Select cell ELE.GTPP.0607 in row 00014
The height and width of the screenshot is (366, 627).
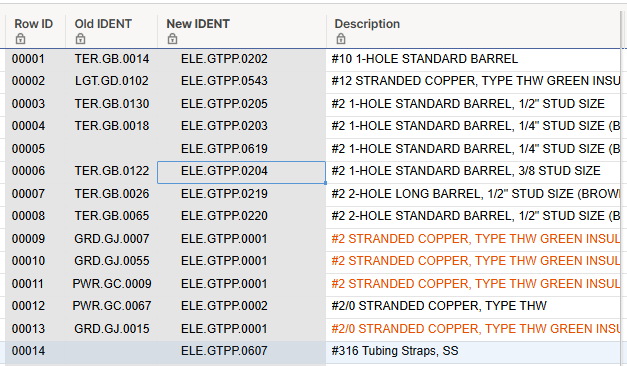(224, 351)
